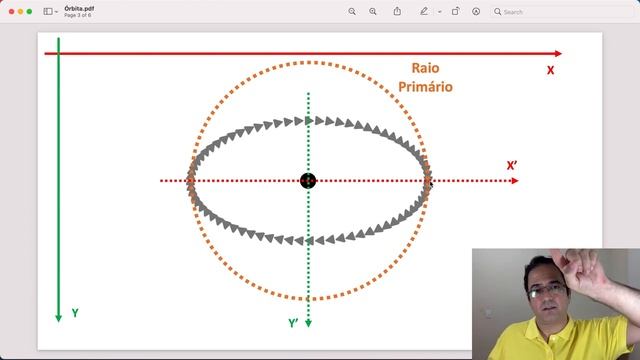
Task: Select the Órbita.pdf window title
Action: (x=79, y=9)
